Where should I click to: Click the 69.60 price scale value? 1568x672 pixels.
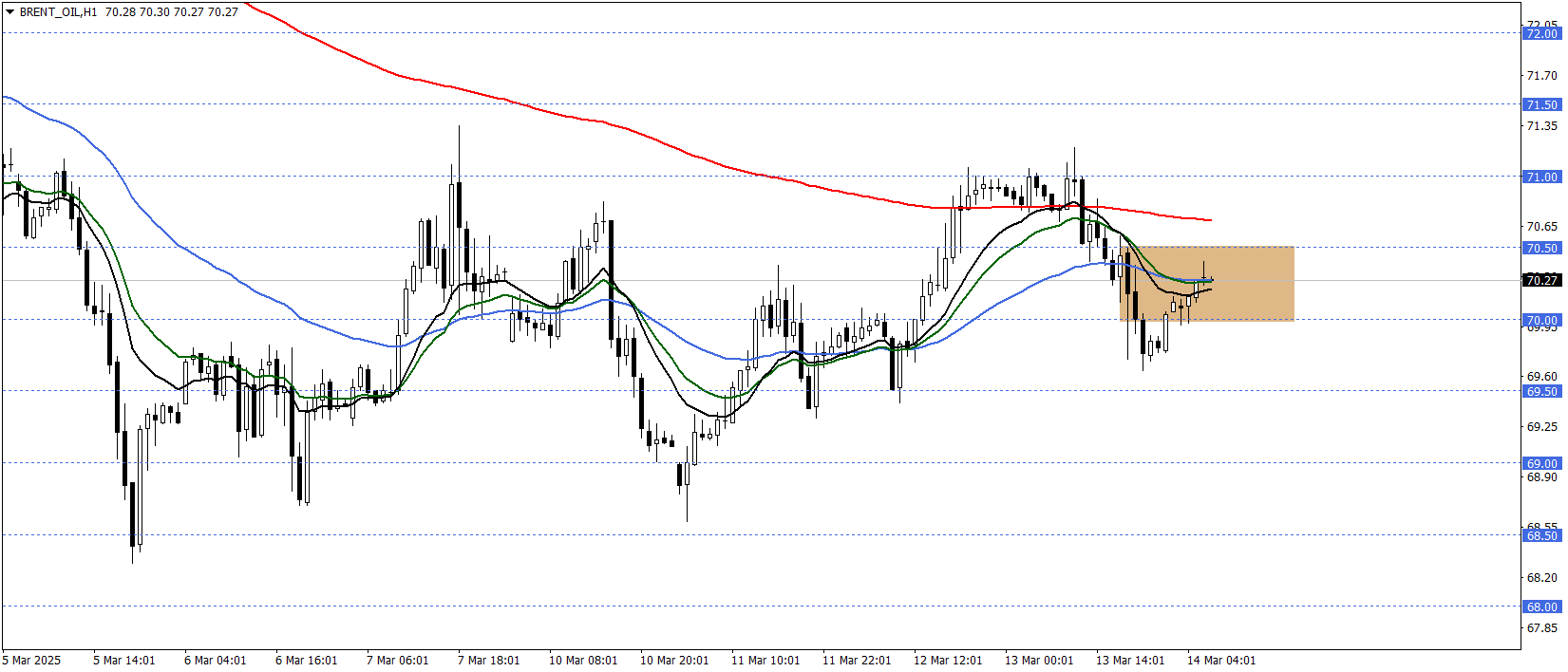[x=1541, y=377]
